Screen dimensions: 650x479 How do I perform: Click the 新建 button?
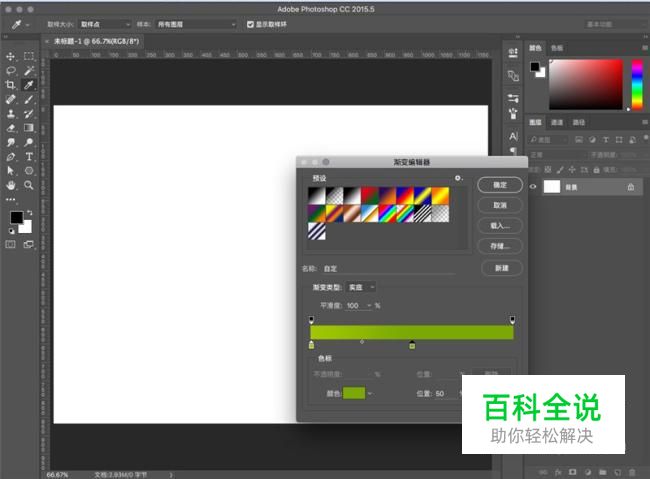[x=500, y=268]
